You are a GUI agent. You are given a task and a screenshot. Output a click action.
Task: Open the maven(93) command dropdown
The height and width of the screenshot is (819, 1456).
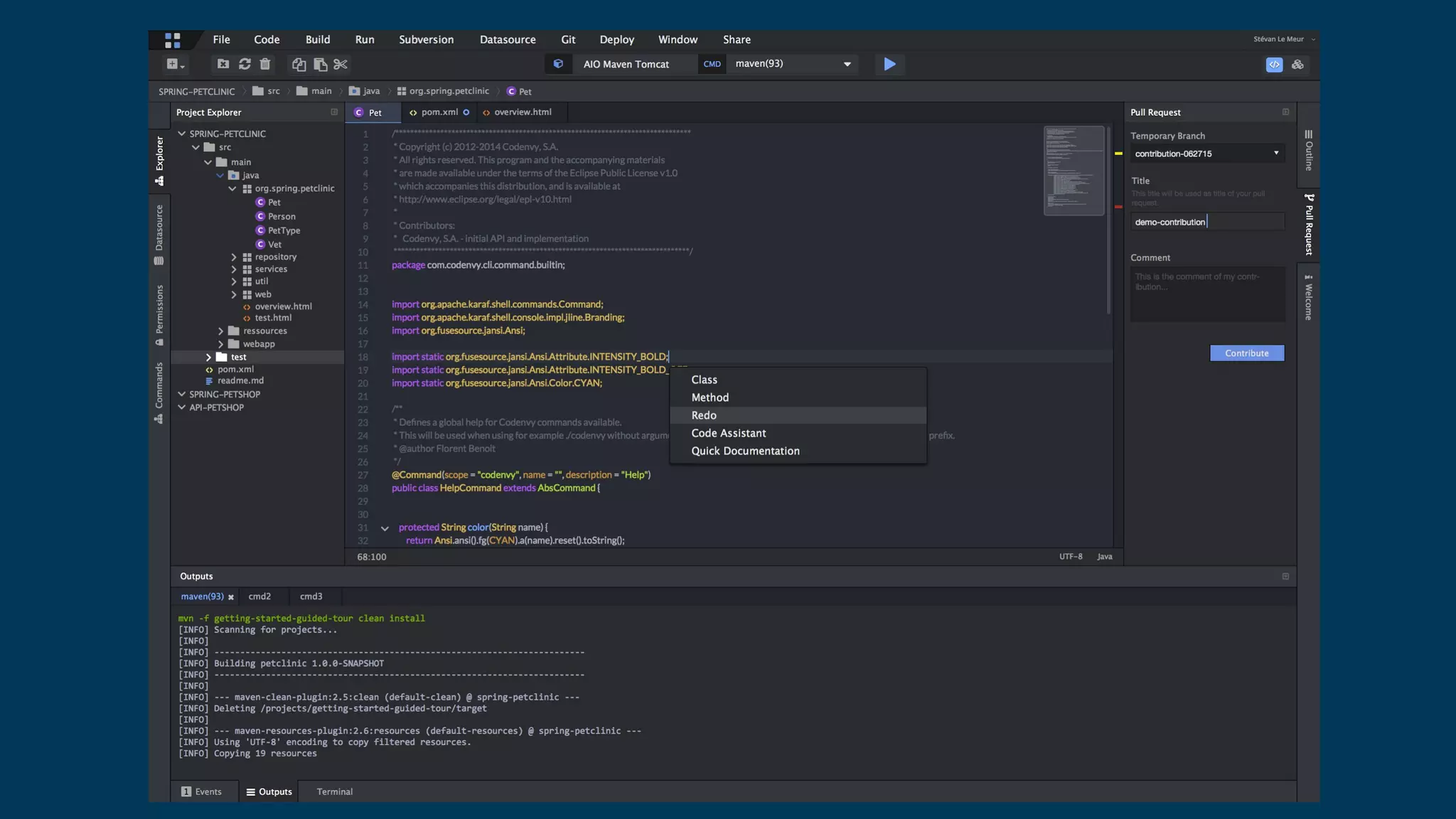(847, 64)
